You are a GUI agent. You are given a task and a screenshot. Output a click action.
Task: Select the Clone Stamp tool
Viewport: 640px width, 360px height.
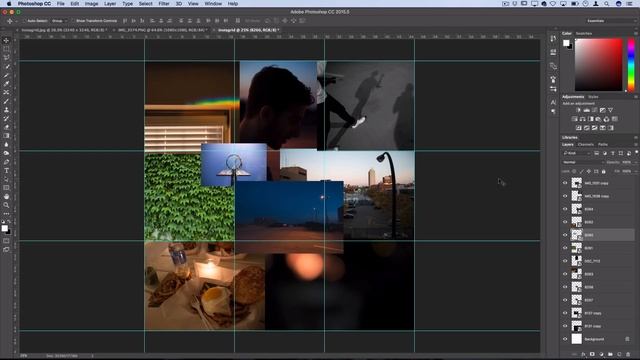pos(6,110)
